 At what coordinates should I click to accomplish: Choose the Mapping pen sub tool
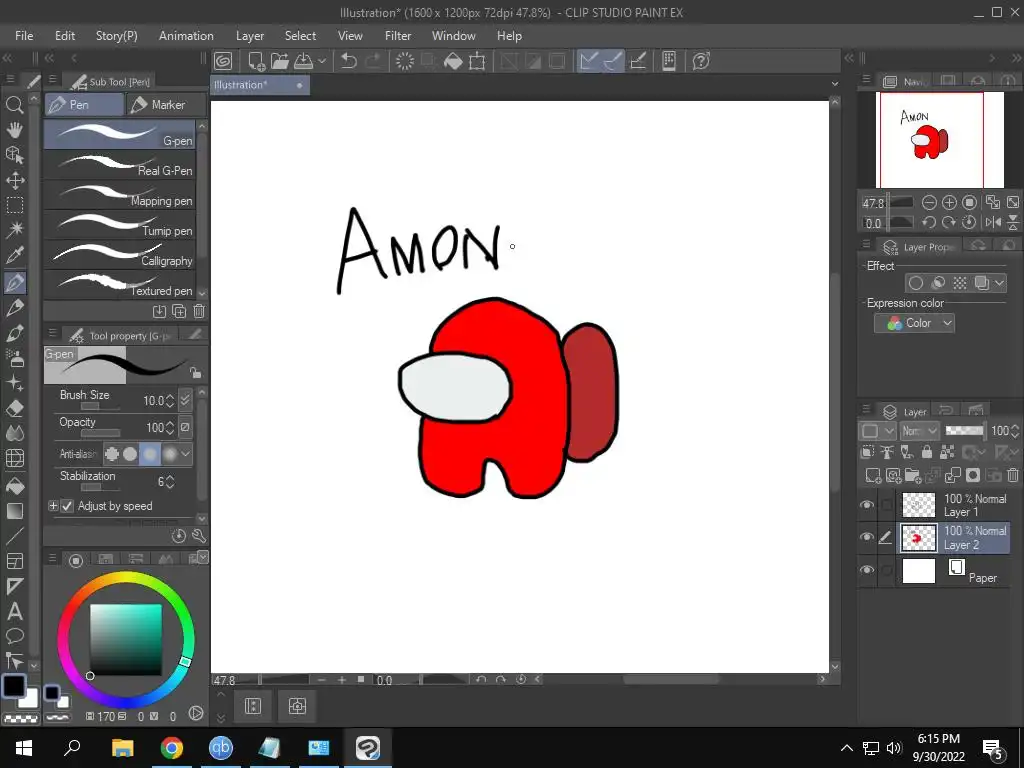pyautogui.click(x=120, y=194)
